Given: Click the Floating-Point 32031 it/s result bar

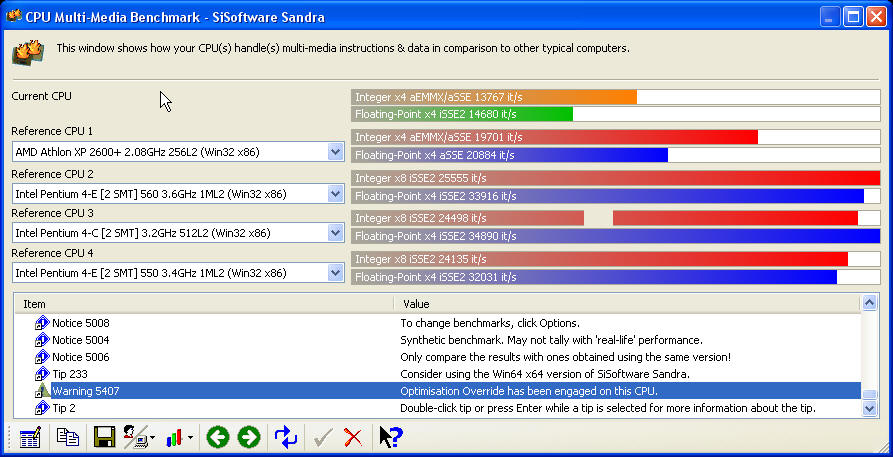Looking at the screenshot, I should tap(616, 277).
